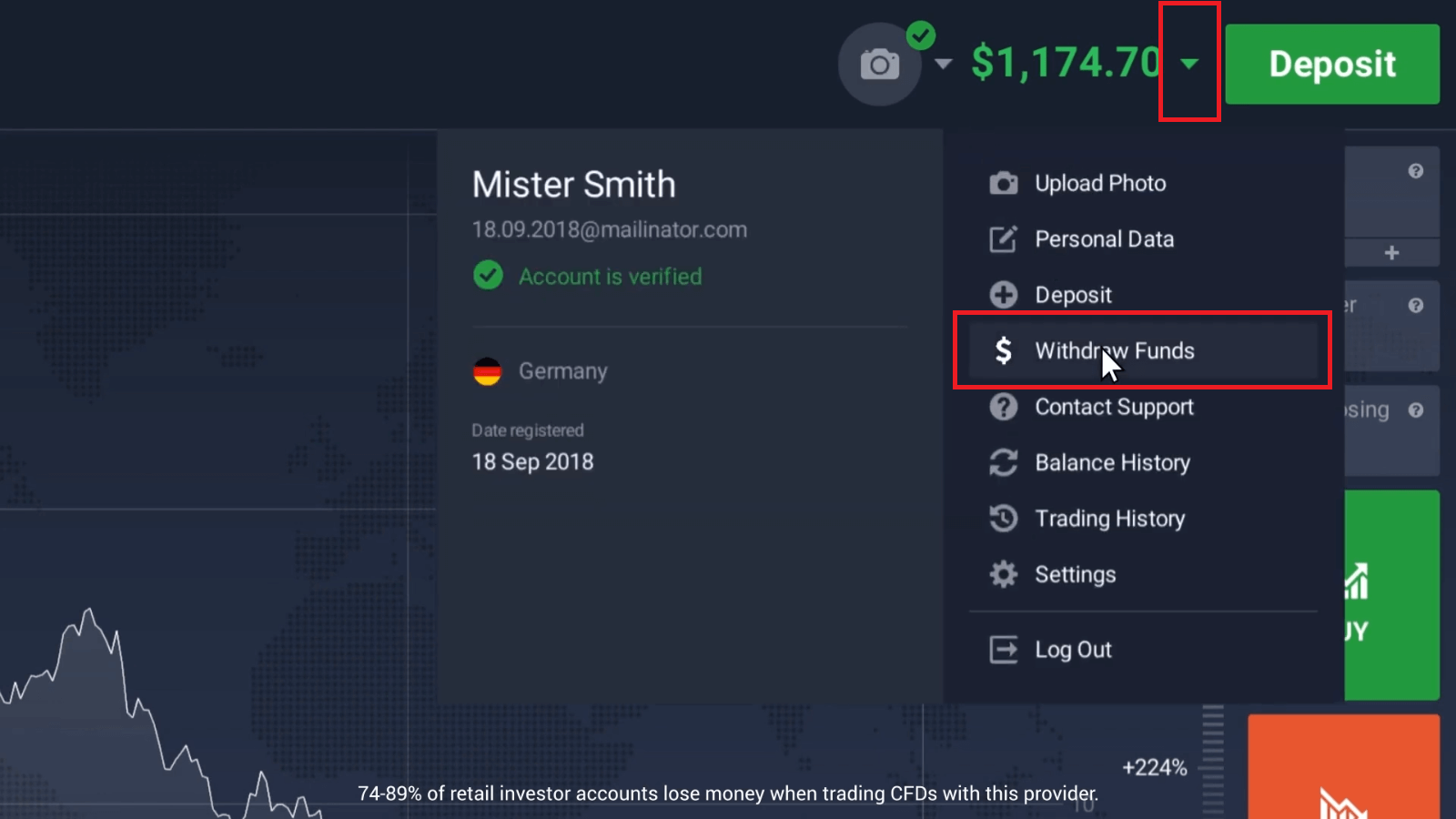Viewport: 1456px width, 819px height.
Task: Click the dollar sign Withdraw icon
Action: pyautogui.click(x=1003, y=350)
